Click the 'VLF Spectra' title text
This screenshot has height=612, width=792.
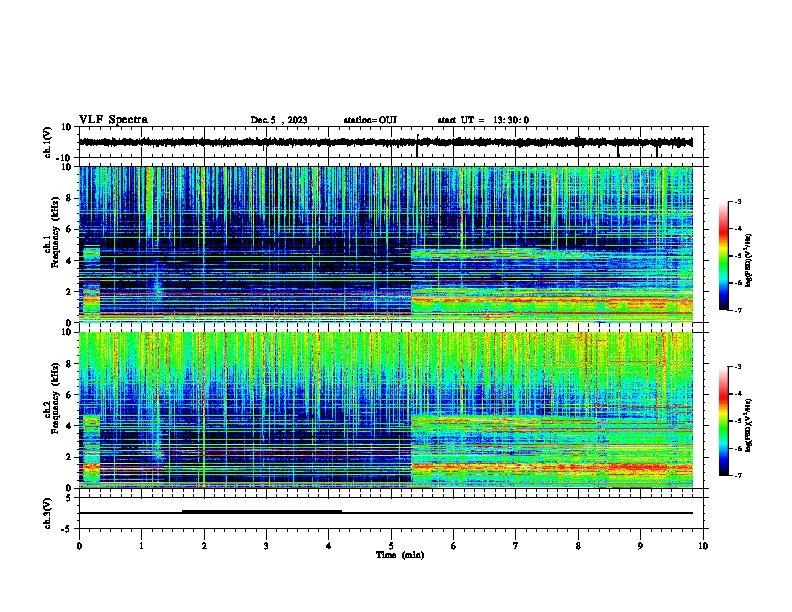[x=113, y=120]
